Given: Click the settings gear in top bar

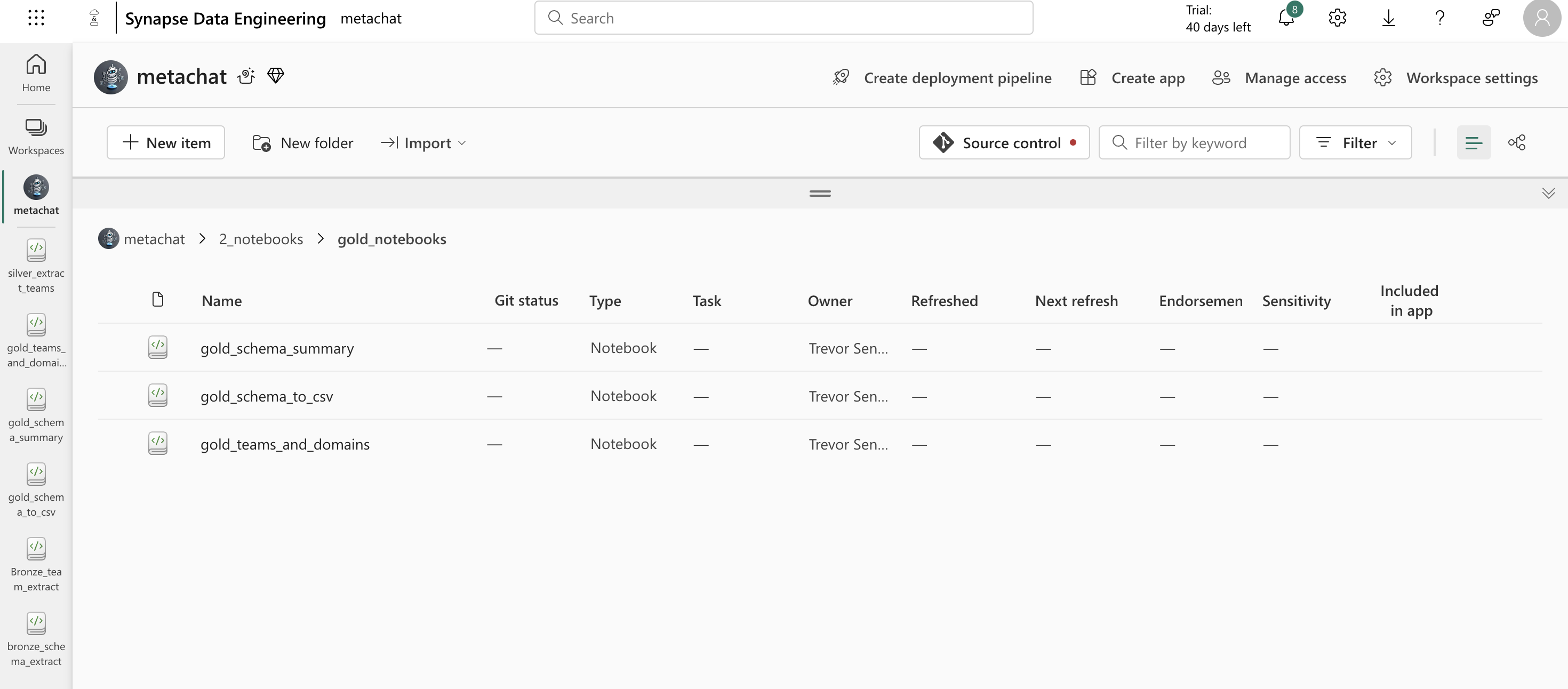Looking at the screenshot, I should pyautogui.click(x=1337, y=18).
